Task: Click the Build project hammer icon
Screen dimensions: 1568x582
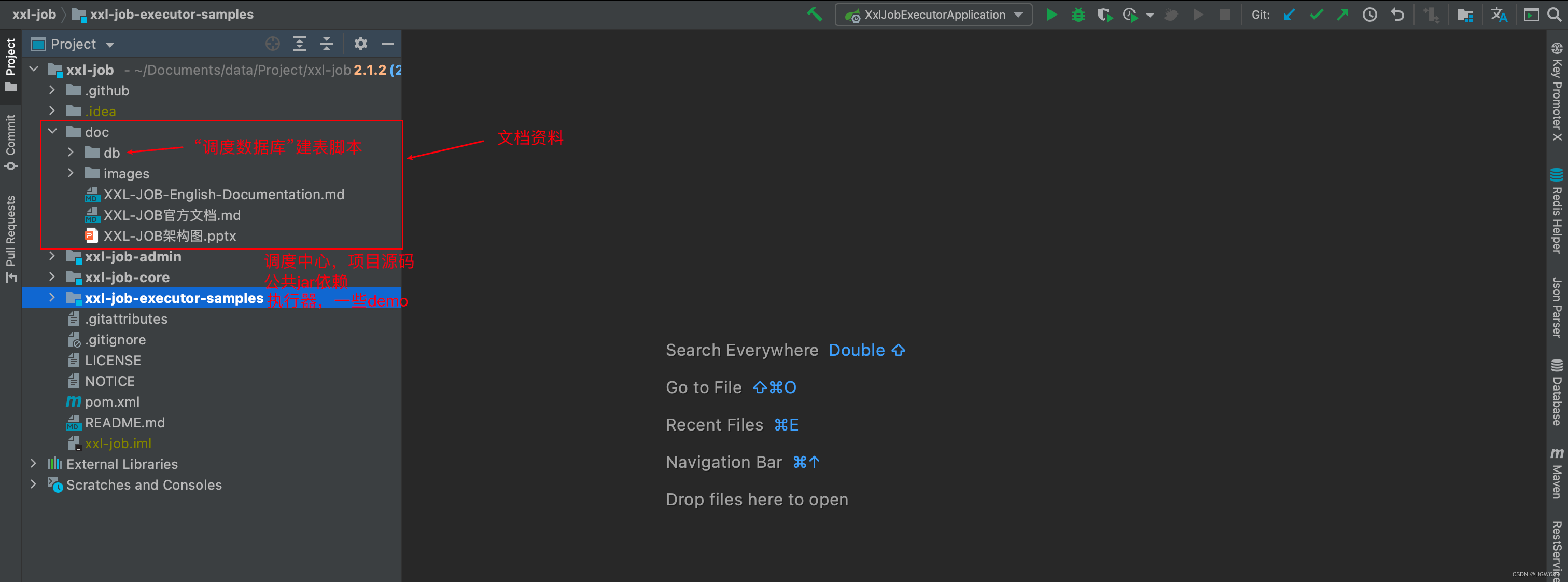Action: point(814,14)
